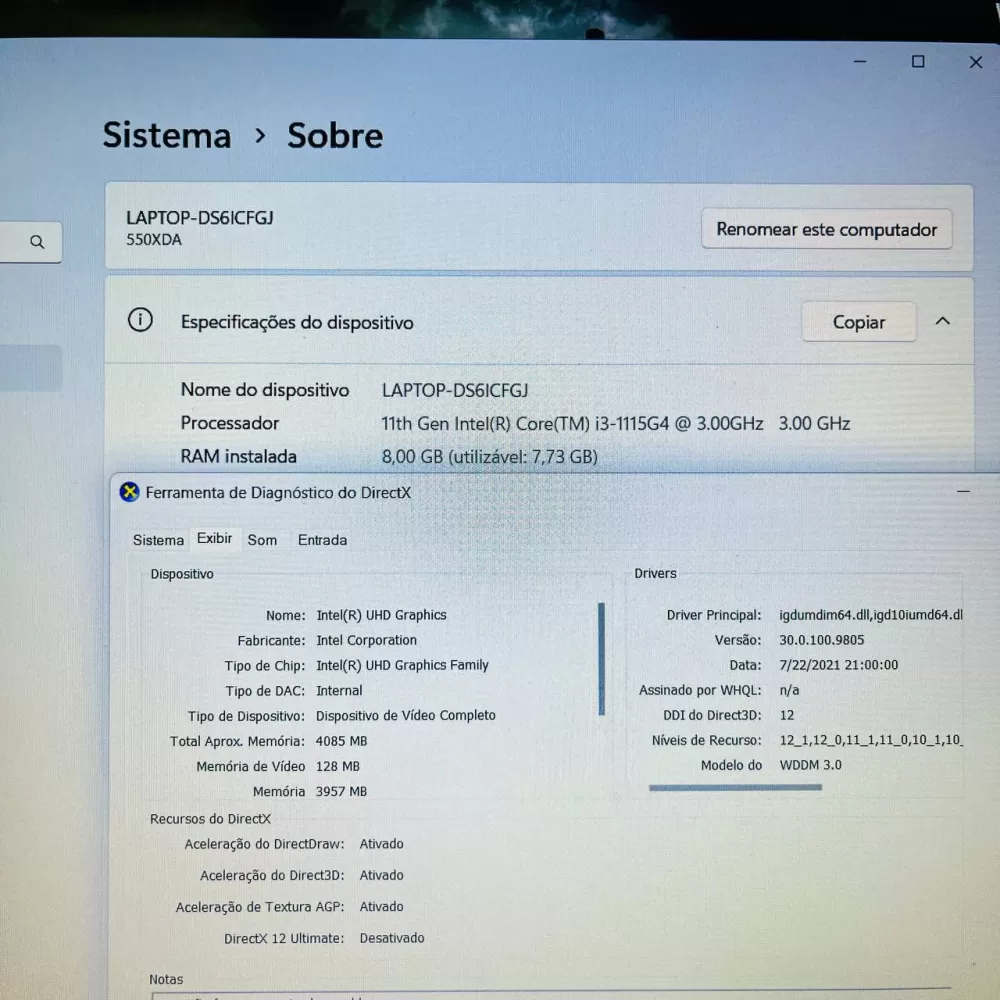Click Renomear este computador button
The height and width of the screenshot is (1000, 1000).
pos(827,229)
